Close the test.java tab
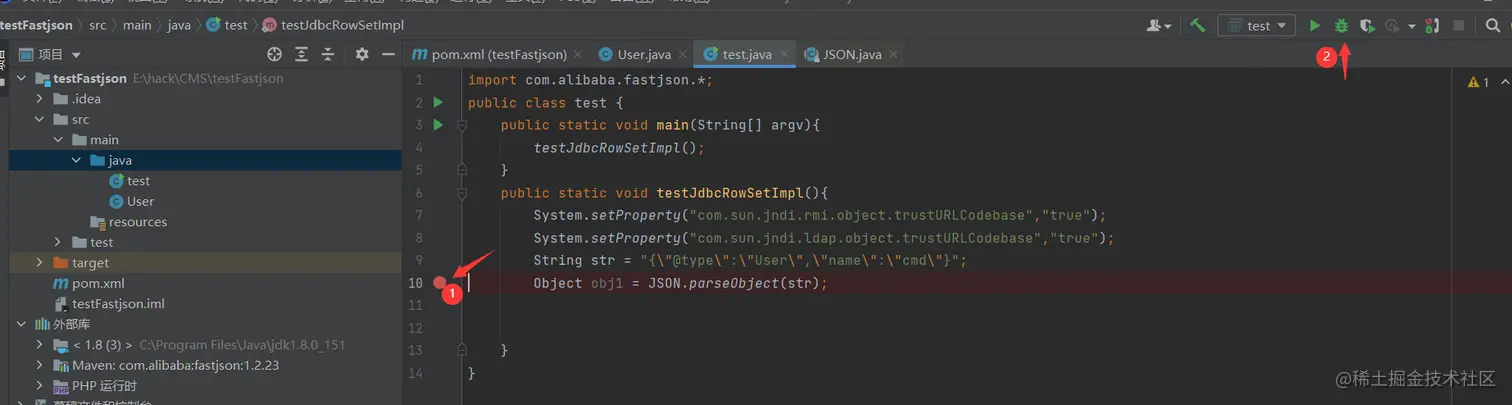This screenshot has height=405, width=1512. pyautogui.click(x=784, y=54)
